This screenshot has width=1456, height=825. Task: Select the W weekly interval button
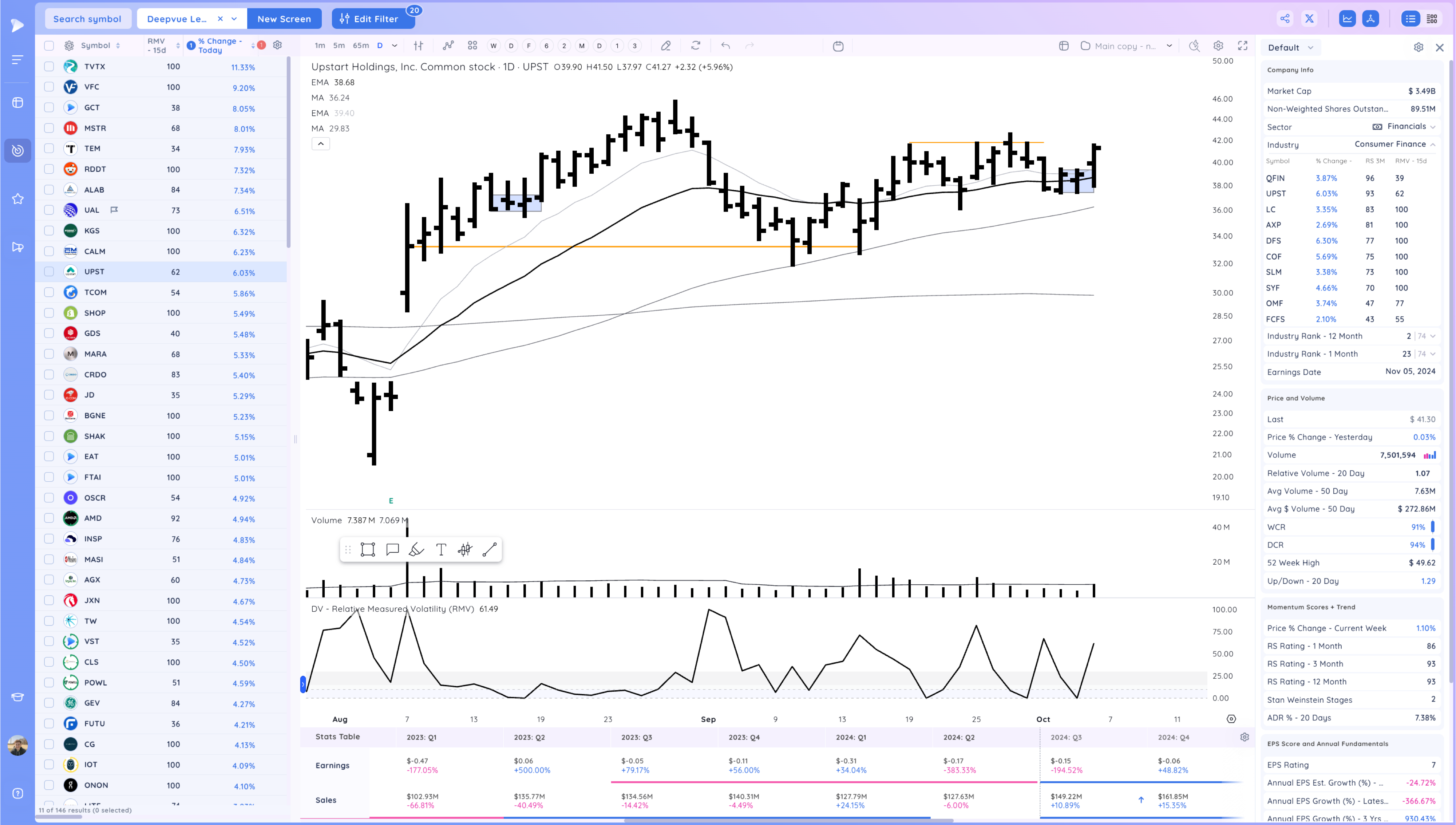coord(493,46)
